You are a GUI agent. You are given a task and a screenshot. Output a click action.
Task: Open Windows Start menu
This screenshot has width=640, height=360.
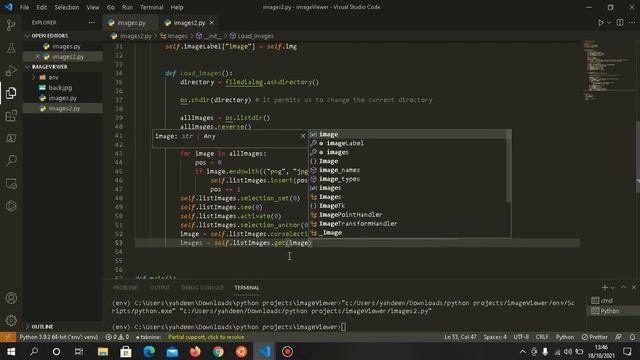pyautogui.click(x=11, y=351)
